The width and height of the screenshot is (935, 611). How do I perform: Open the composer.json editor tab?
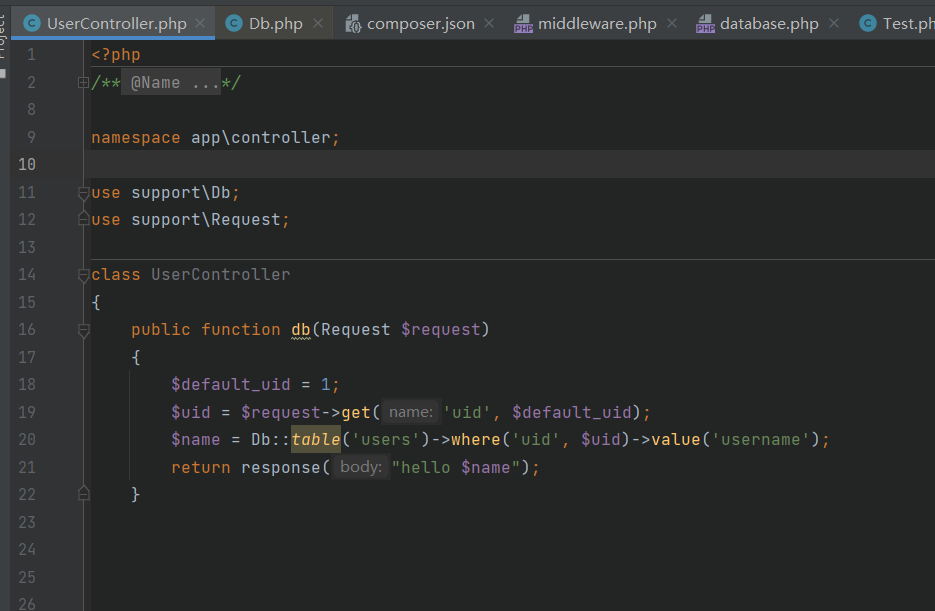tap(420, 24)
